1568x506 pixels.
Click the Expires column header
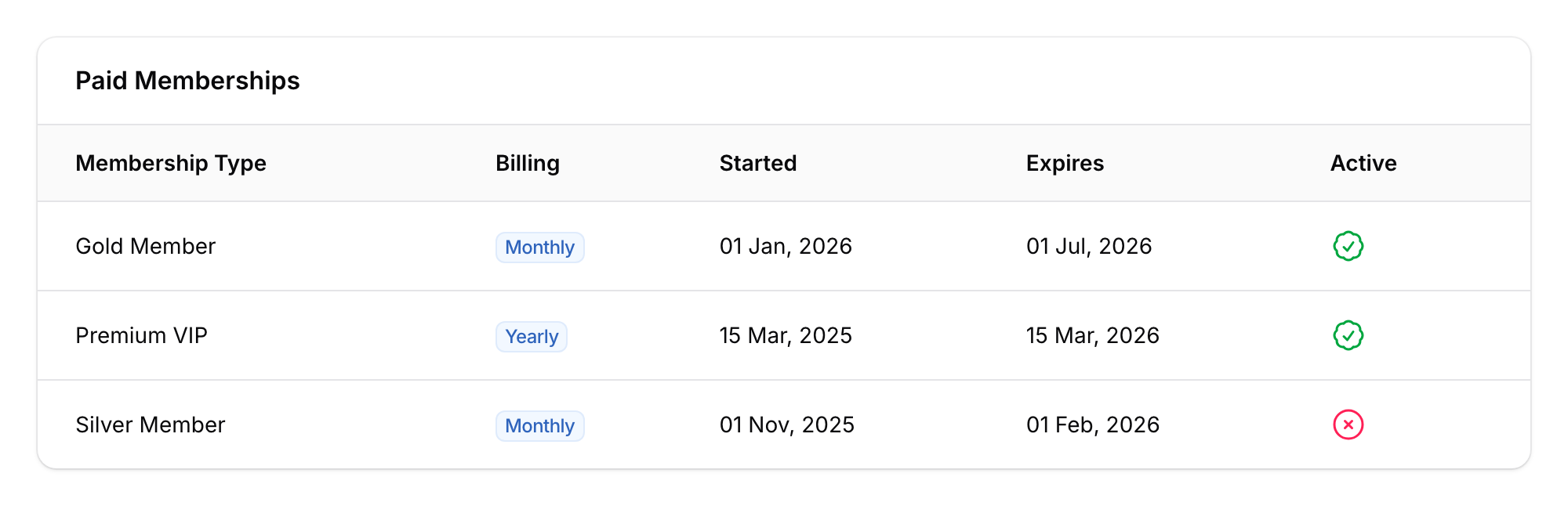coord(1064,163)
